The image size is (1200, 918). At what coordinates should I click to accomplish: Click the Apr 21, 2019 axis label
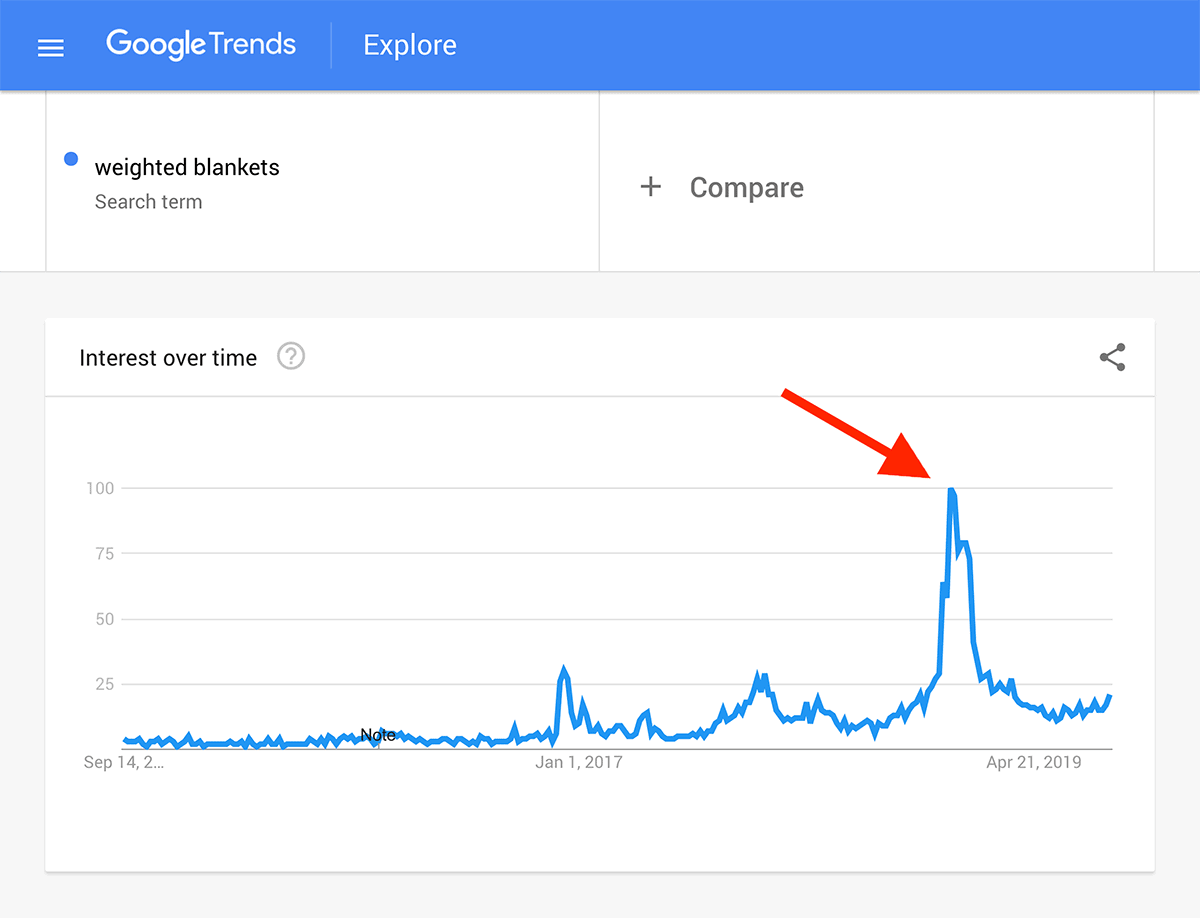[1034, 763]
